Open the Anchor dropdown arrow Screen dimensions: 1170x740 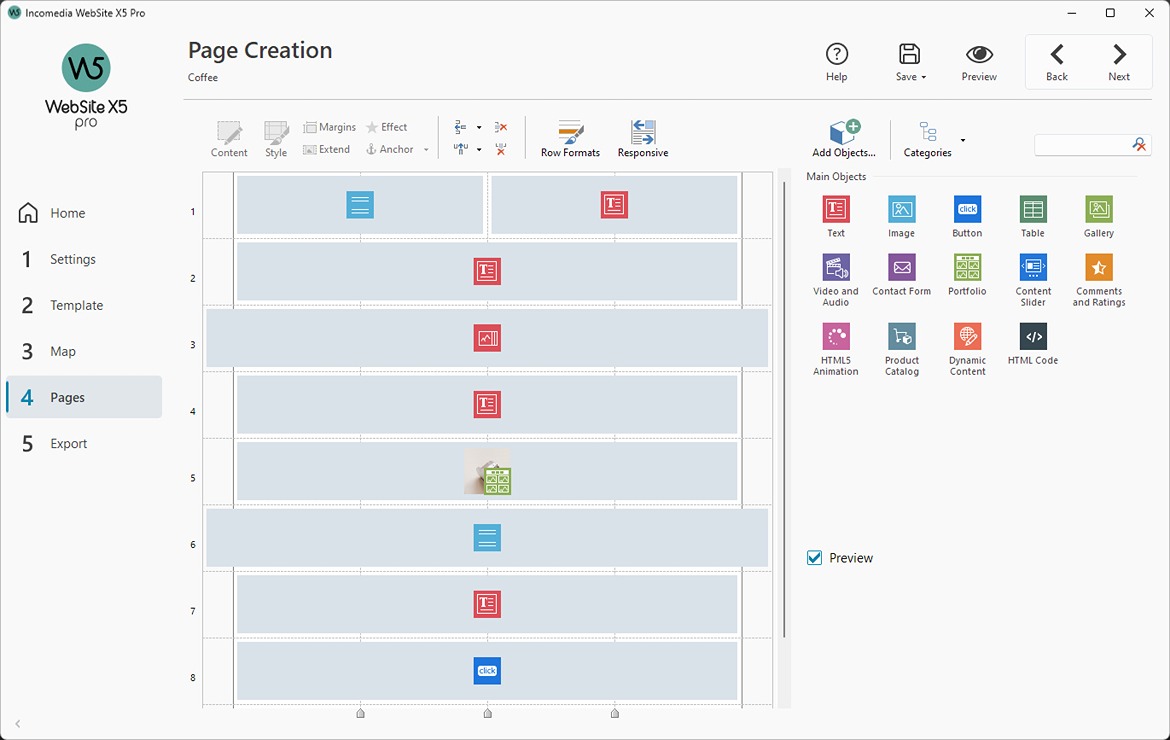[x=426, y=149]
